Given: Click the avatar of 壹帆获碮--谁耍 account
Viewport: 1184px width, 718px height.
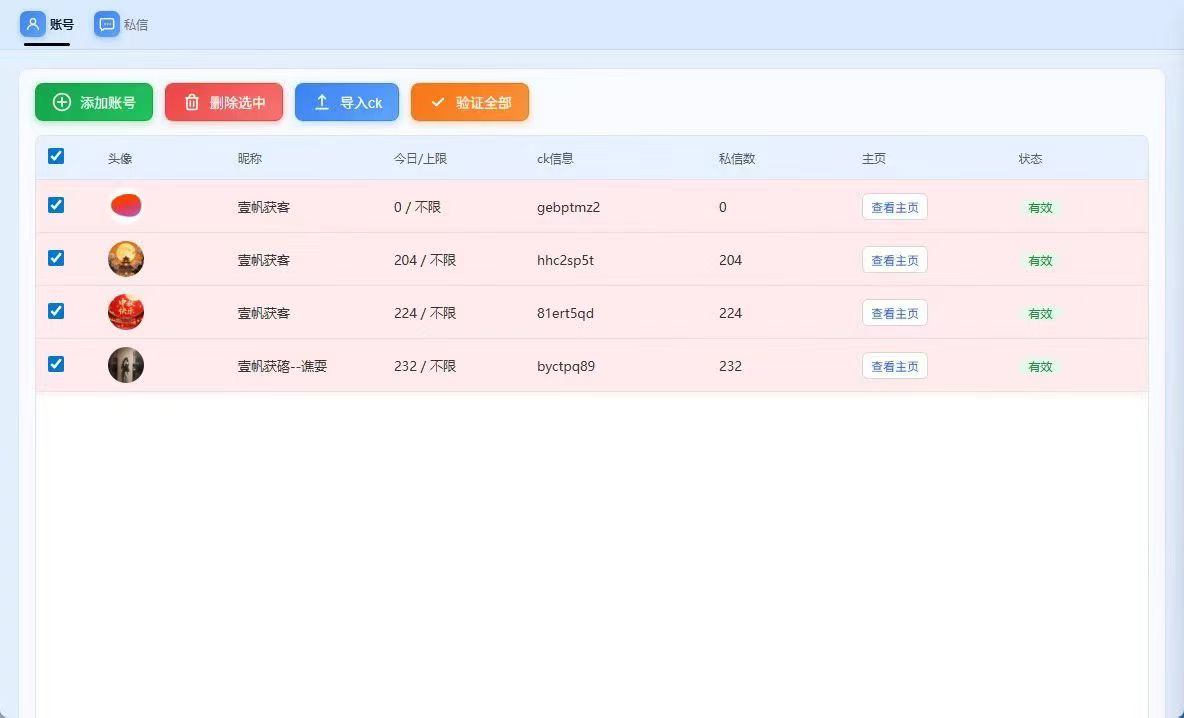Looking at the screenshot, I should [x=126, y=364].
